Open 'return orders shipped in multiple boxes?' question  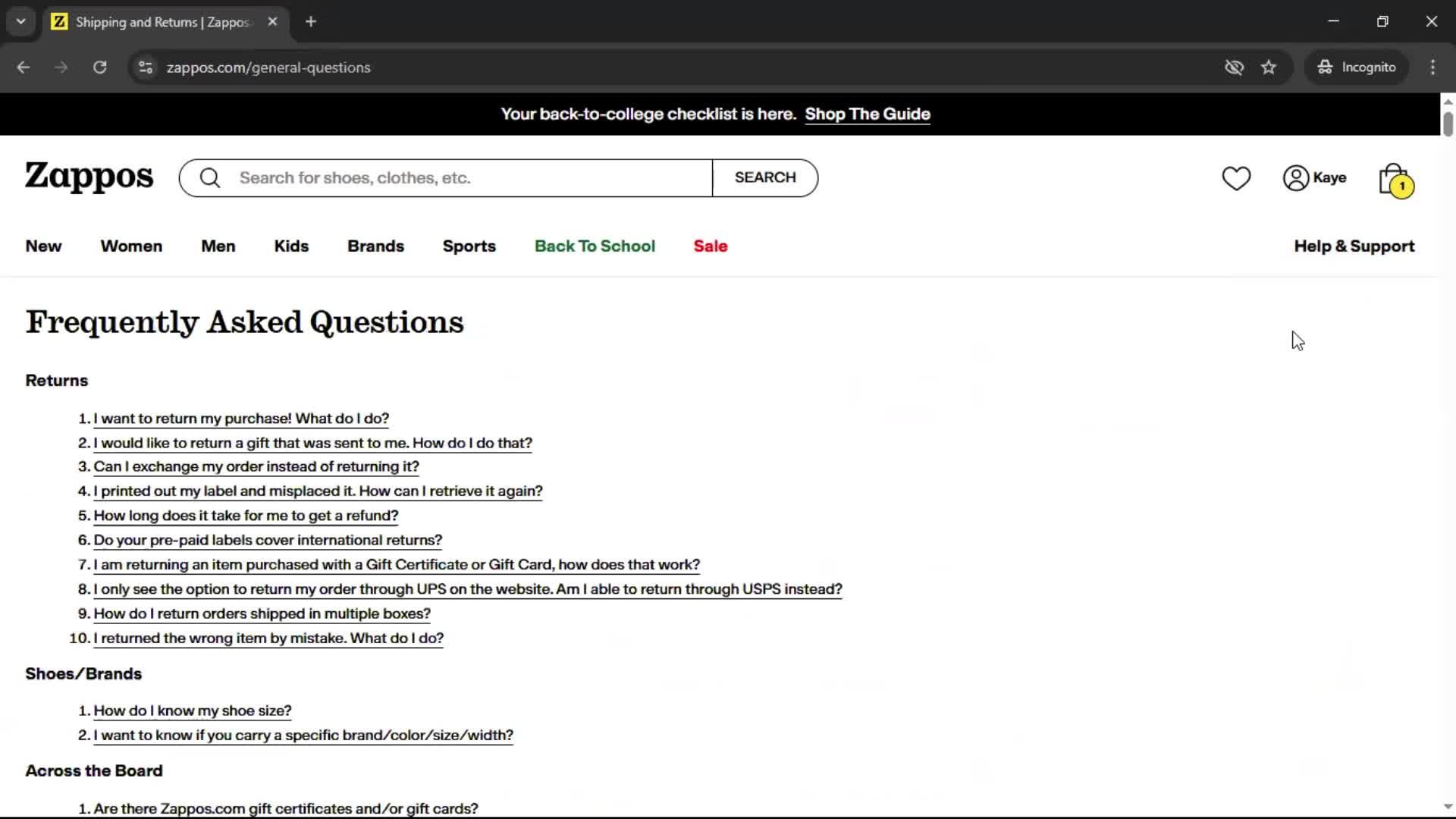coord(262,613)
